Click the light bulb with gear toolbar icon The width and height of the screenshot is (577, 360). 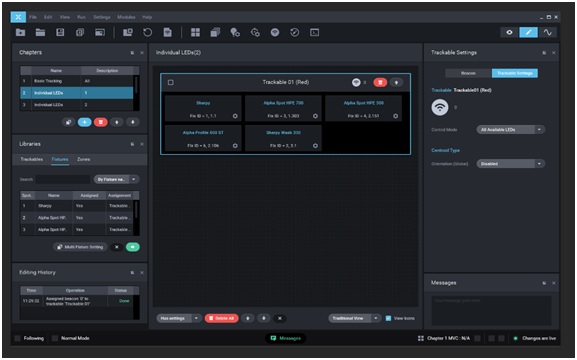coord(235,32)
